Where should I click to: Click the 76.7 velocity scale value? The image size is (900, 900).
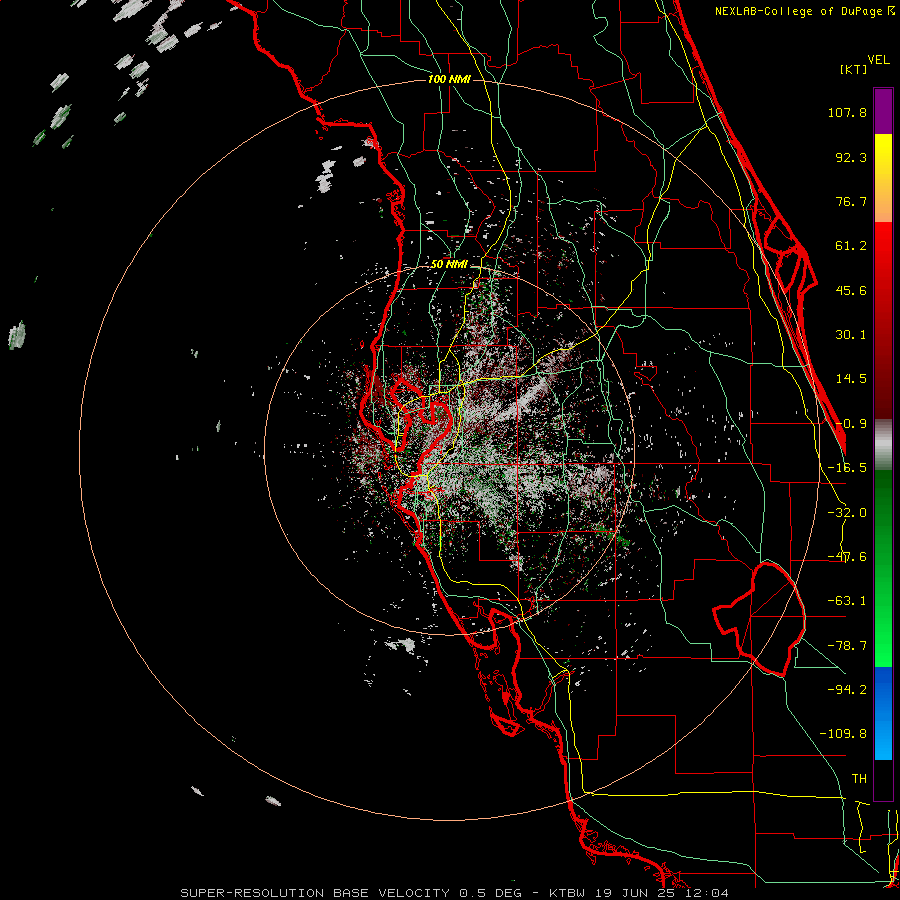click(x=851, y=201)
